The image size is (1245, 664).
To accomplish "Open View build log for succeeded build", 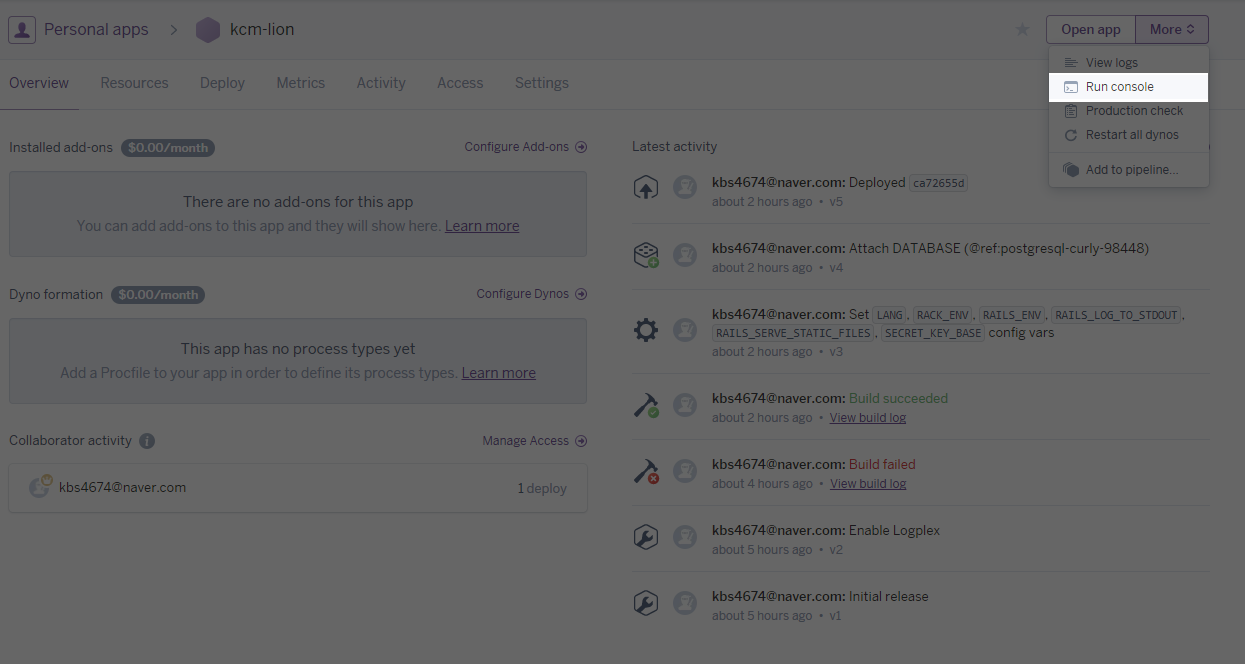I will (868, 418).
